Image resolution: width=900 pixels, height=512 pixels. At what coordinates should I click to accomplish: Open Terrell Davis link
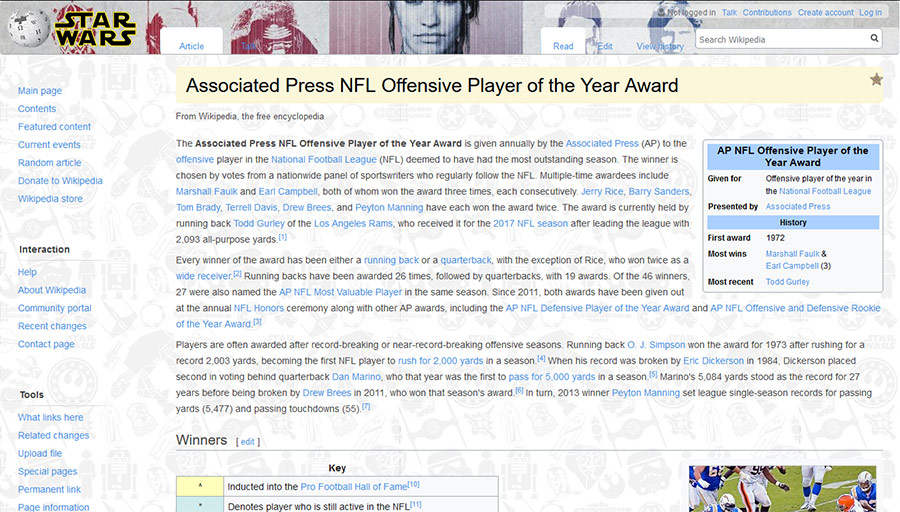coord(251,208)
